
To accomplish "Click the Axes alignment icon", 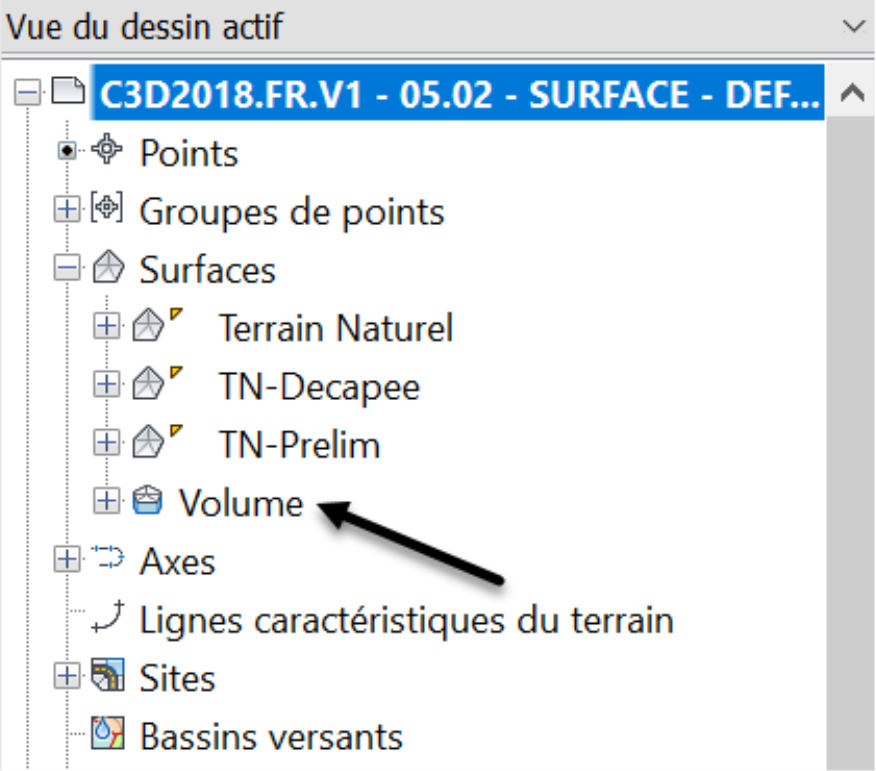I will point(107,558).
